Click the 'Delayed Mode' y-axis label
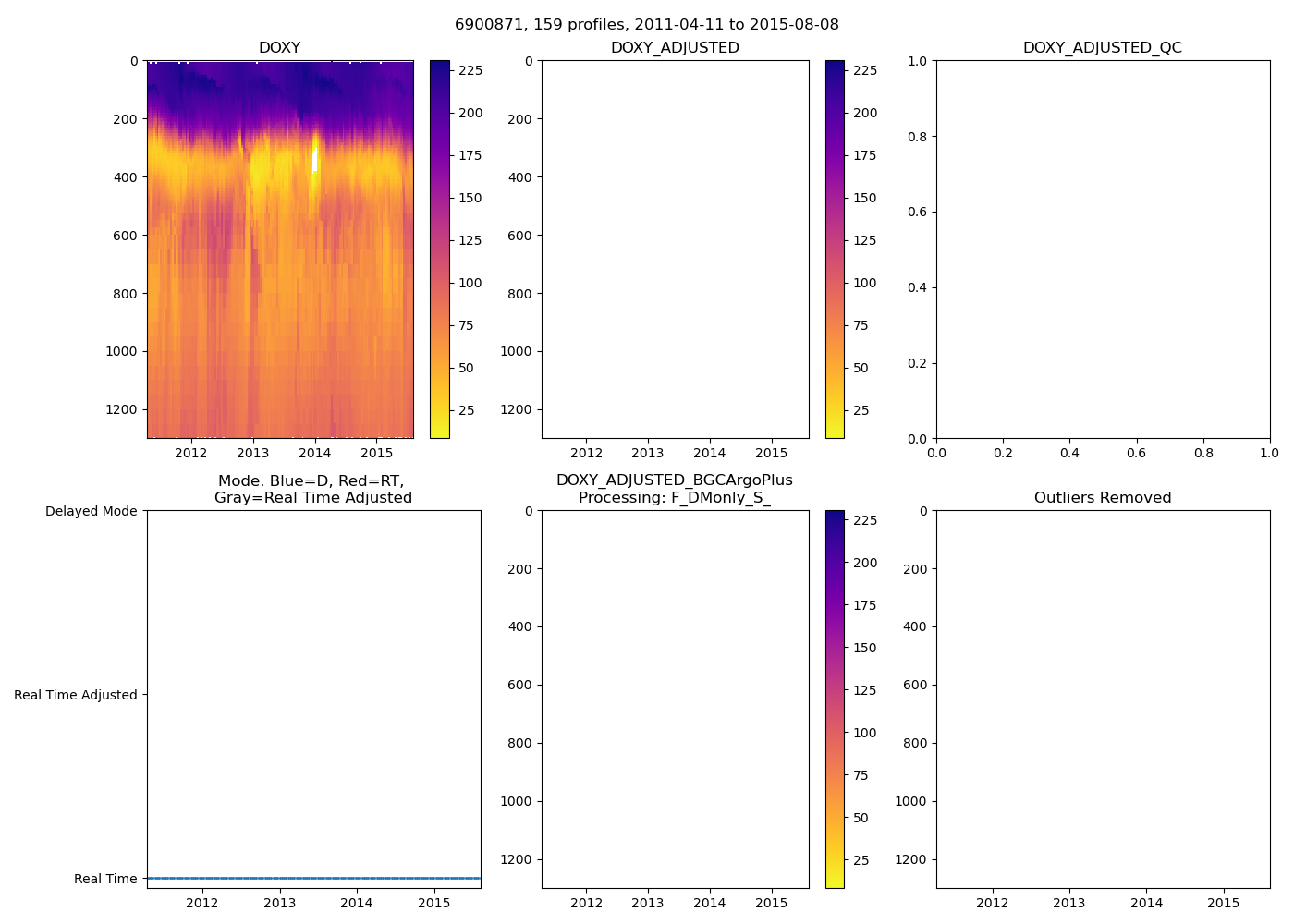 (x=91, y=511)
